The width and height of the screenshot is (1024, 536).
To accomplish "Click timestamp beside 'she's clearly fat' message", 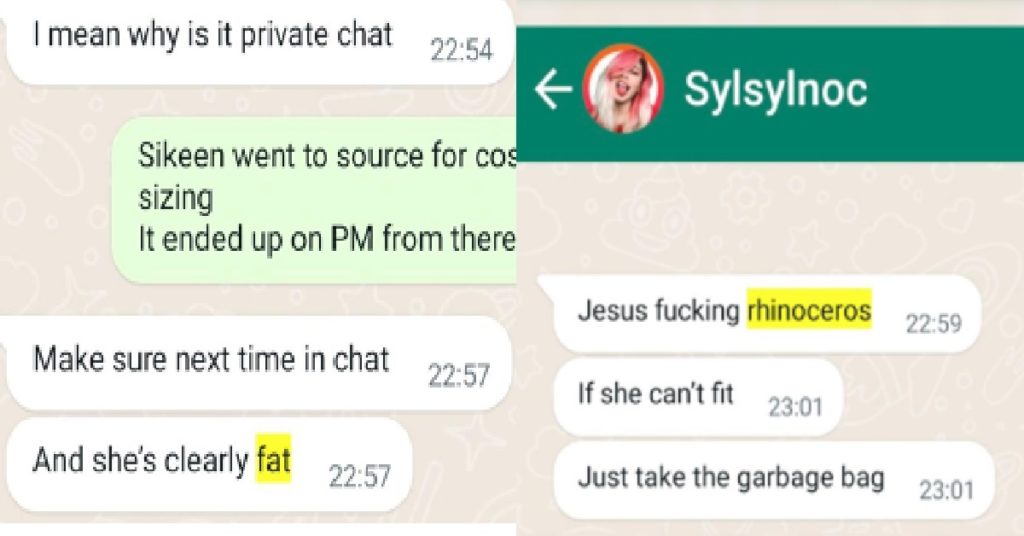I will [x=359, y=476].
